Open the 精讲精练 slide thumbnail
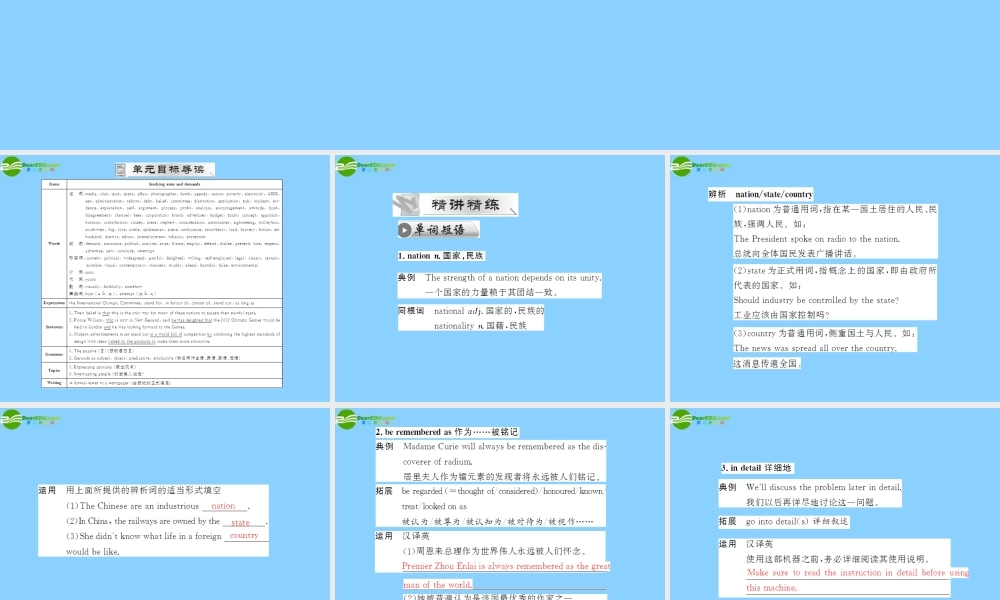1000x600 pixels. (500, 278)
